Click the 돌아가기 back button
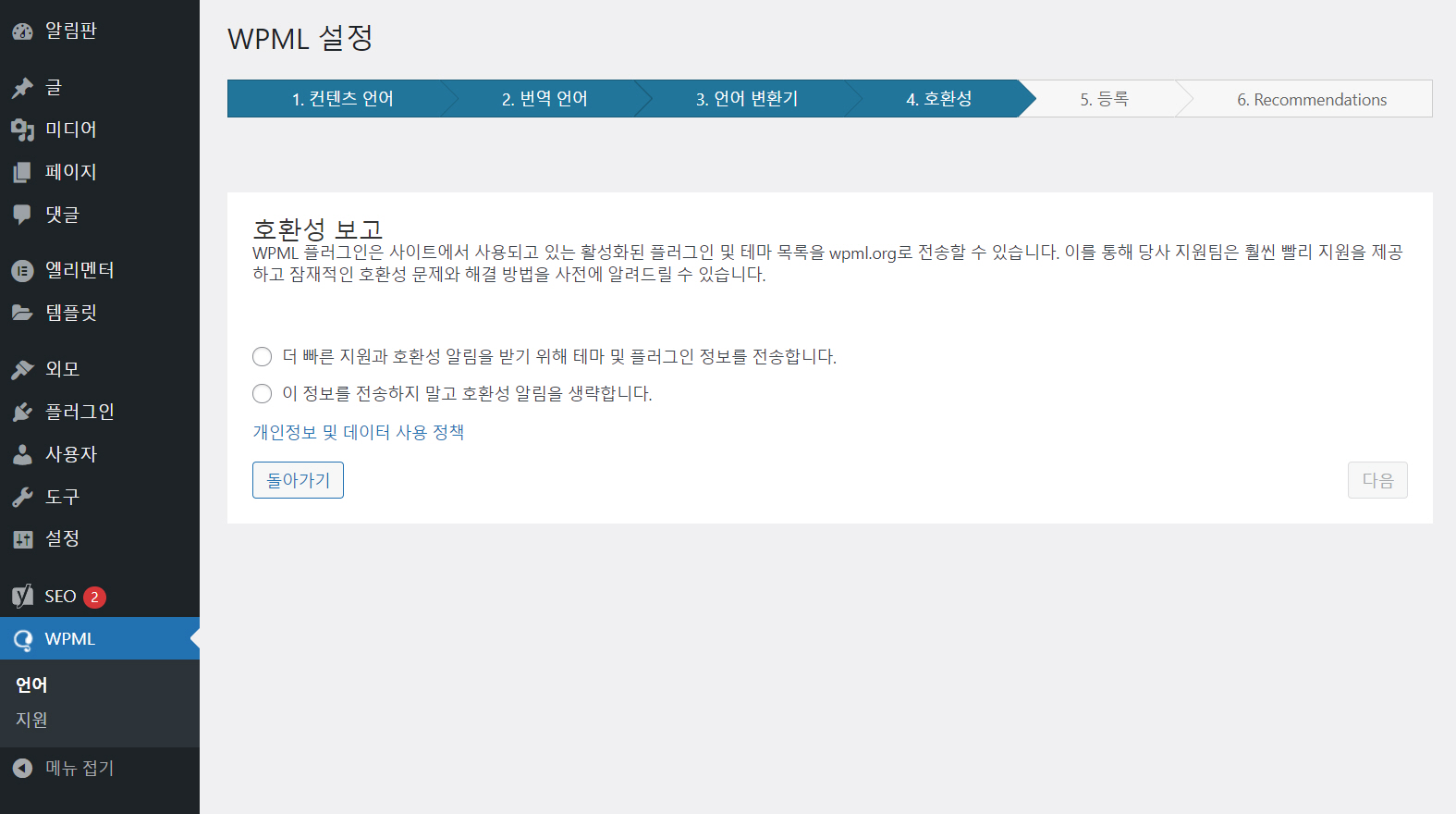 pos(298,480)
